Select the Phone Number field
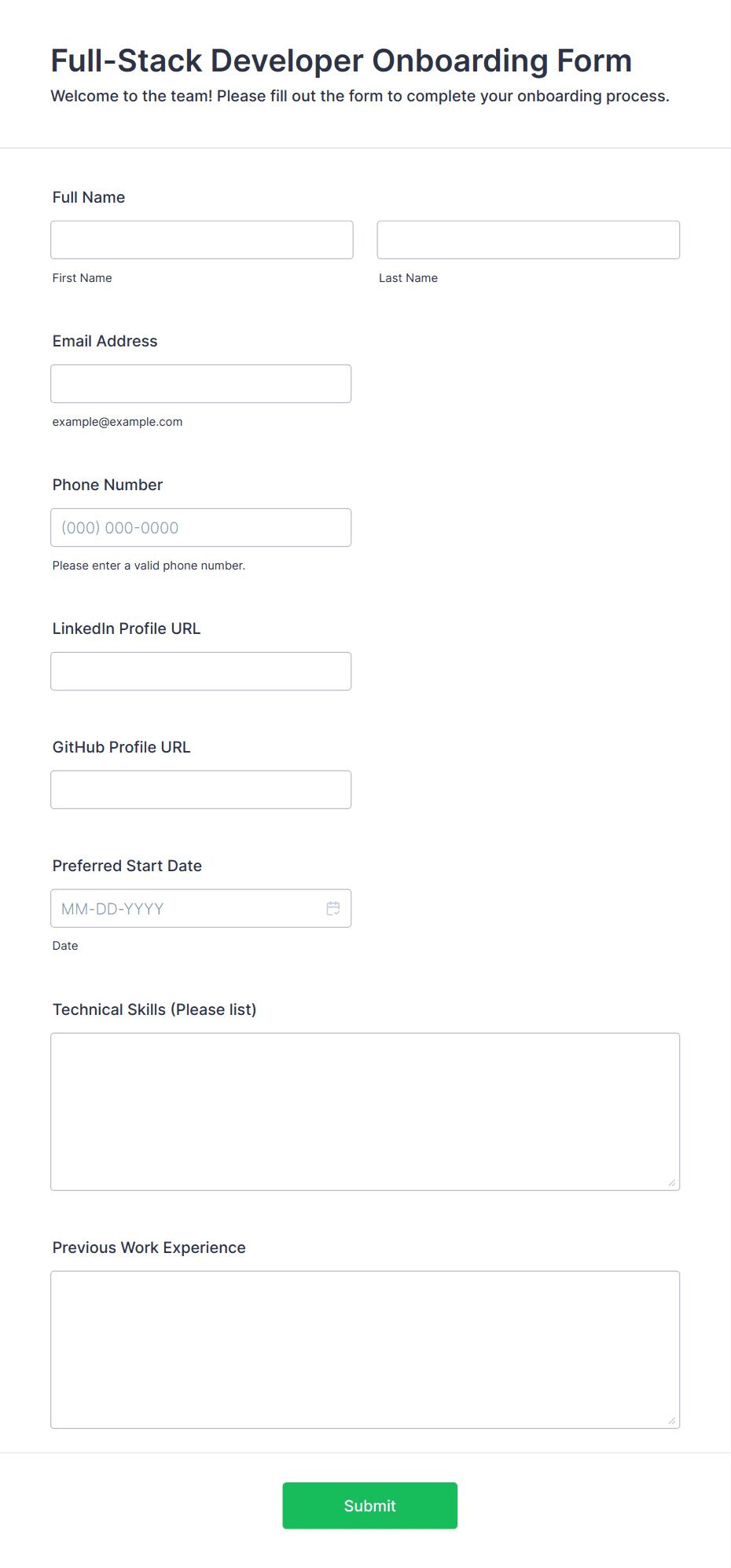Screen dimensions: 731x1568 pyautogui.click(x=201, y=527)
